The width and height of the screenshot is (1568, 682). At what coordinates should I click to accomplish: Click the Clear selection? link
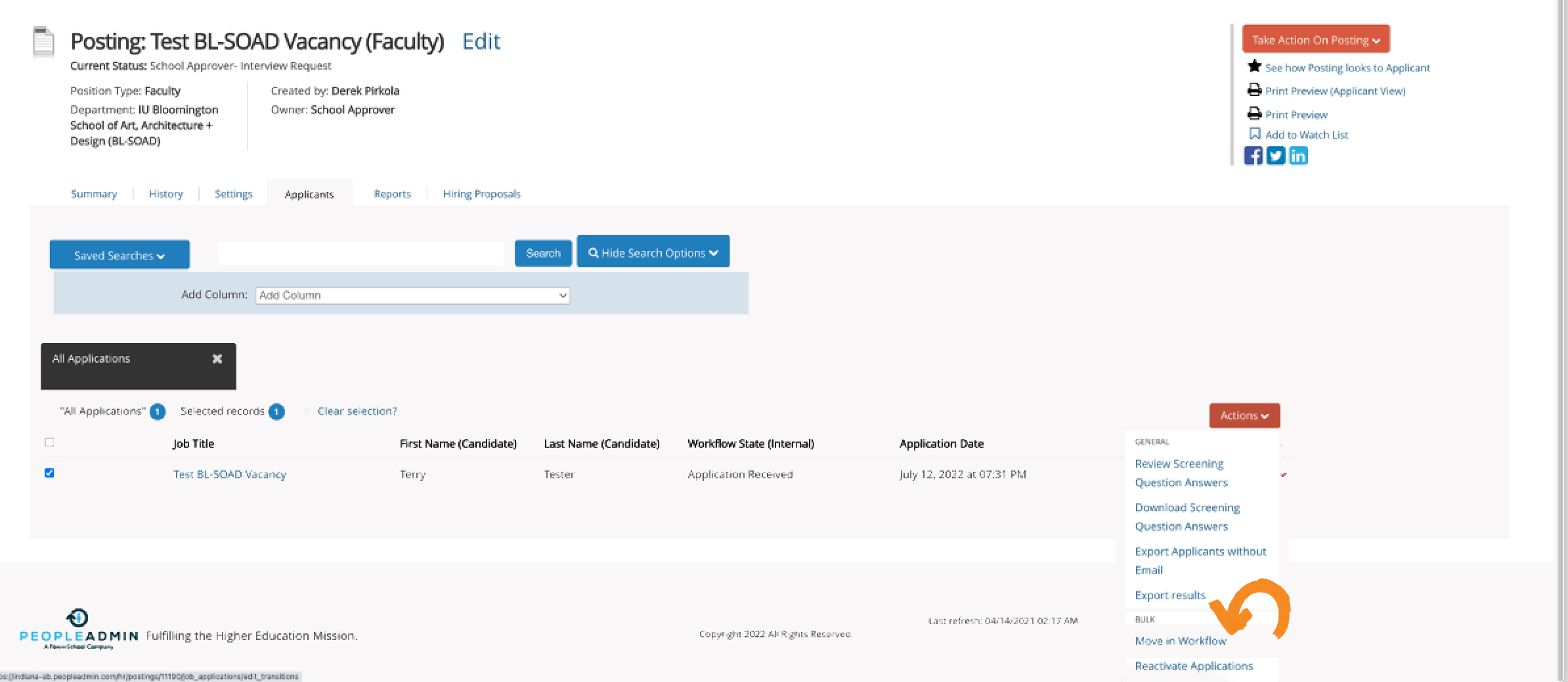[x=357, y=411]
